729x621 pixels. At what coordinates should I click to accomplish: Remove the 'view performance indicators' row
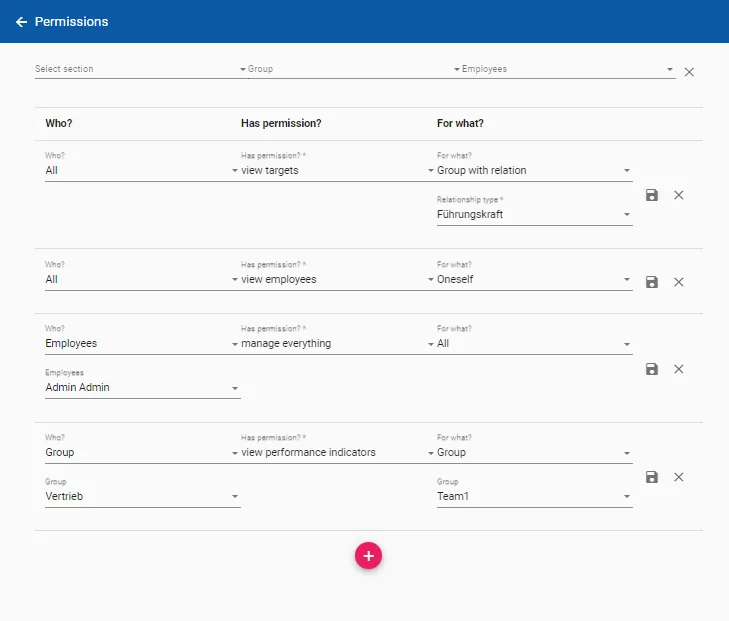pyautogui.click(x=679, y=477)
